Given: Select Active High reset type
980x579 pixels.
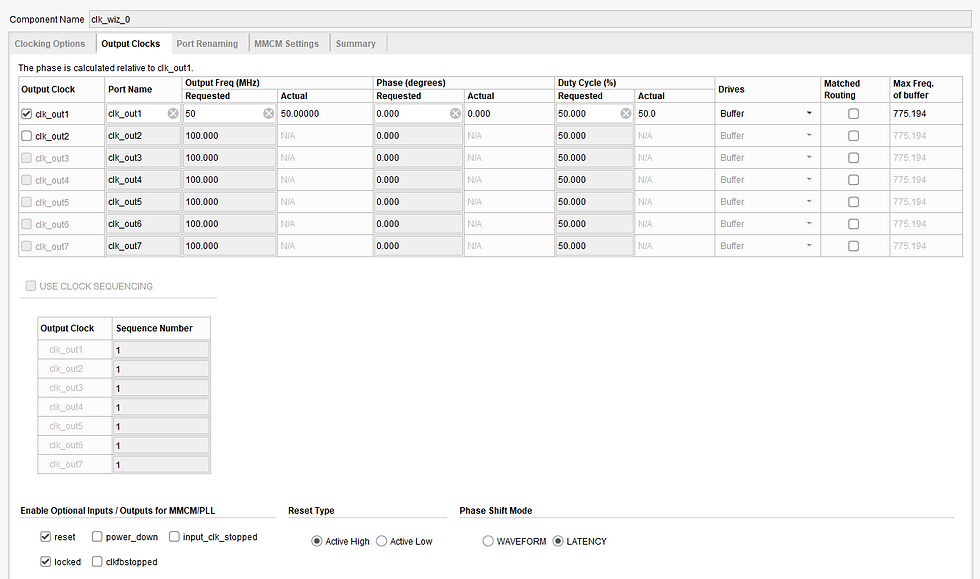Looking at the screenshot, I should click(317, 541).
